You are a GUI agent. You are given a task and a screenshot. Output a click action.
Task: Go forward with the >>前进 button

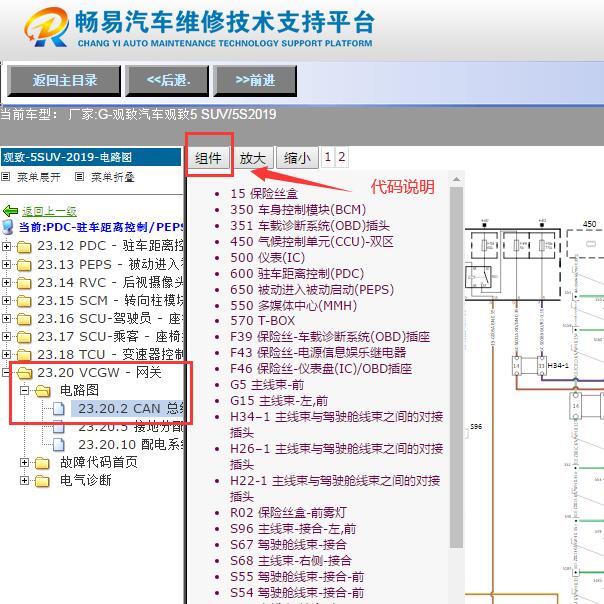(x=255, y=81)
